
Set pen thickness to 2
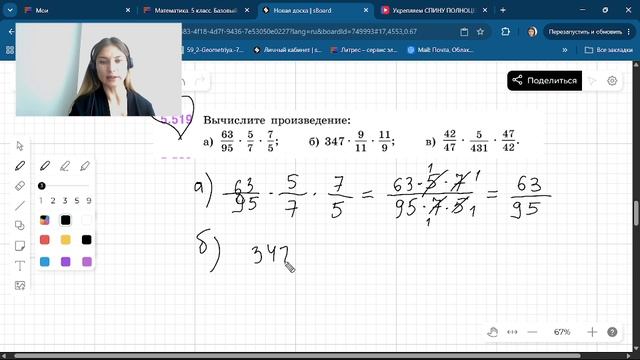(x=53, y=200)
